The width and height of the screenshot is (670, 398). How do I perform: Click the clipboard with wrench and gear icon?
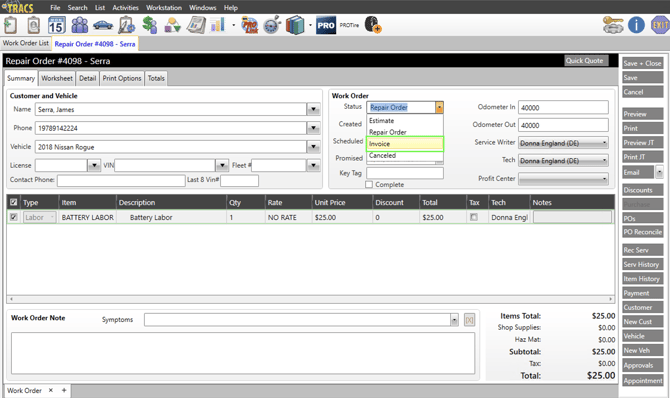pyautogui.click(x=126, y=25)
